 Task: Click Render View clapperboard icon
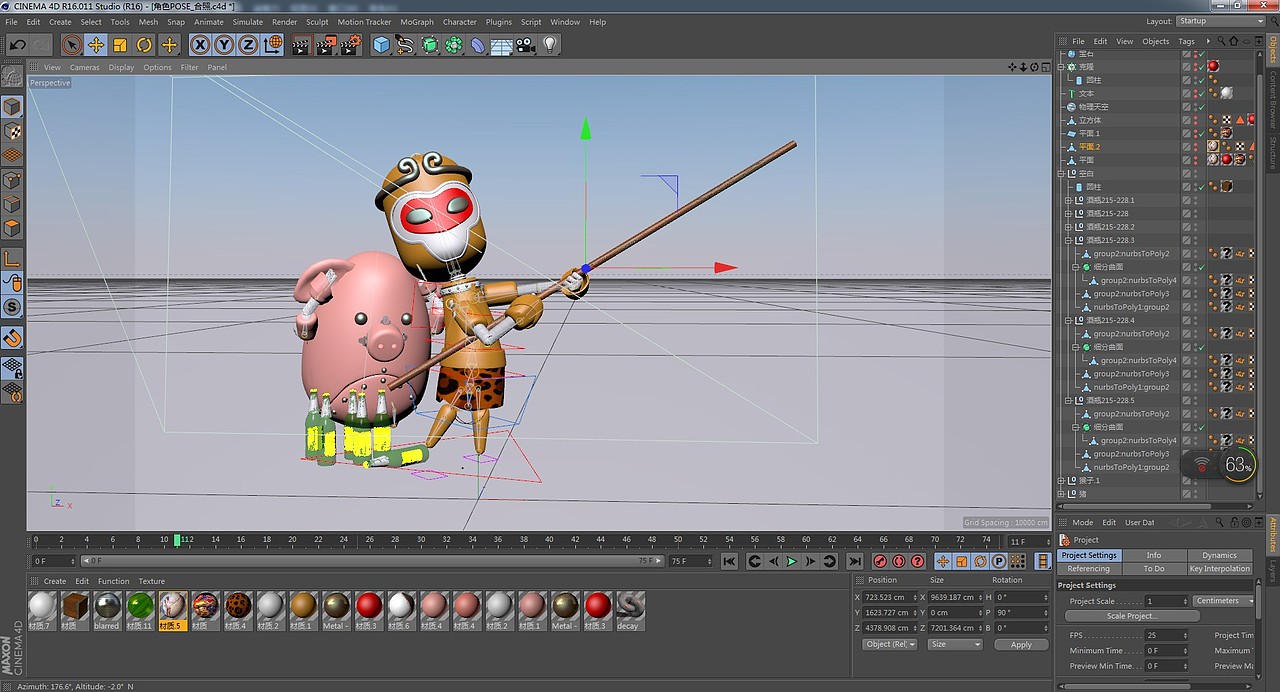coord(301,45)
